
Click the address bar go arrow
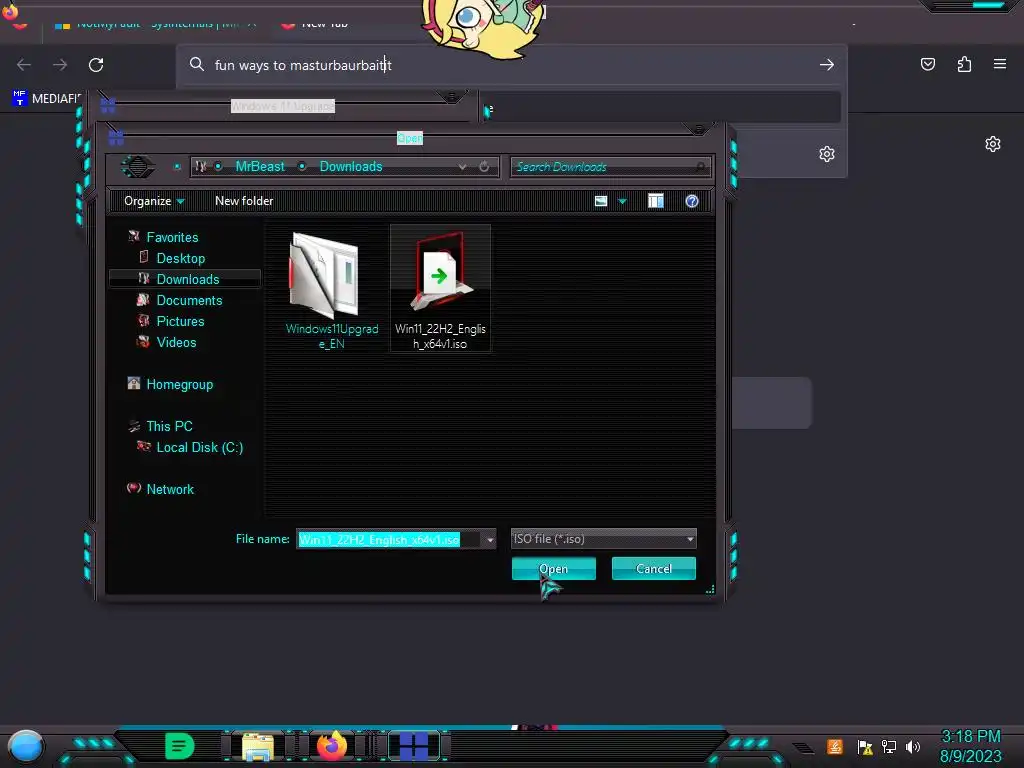click(827, 65)
